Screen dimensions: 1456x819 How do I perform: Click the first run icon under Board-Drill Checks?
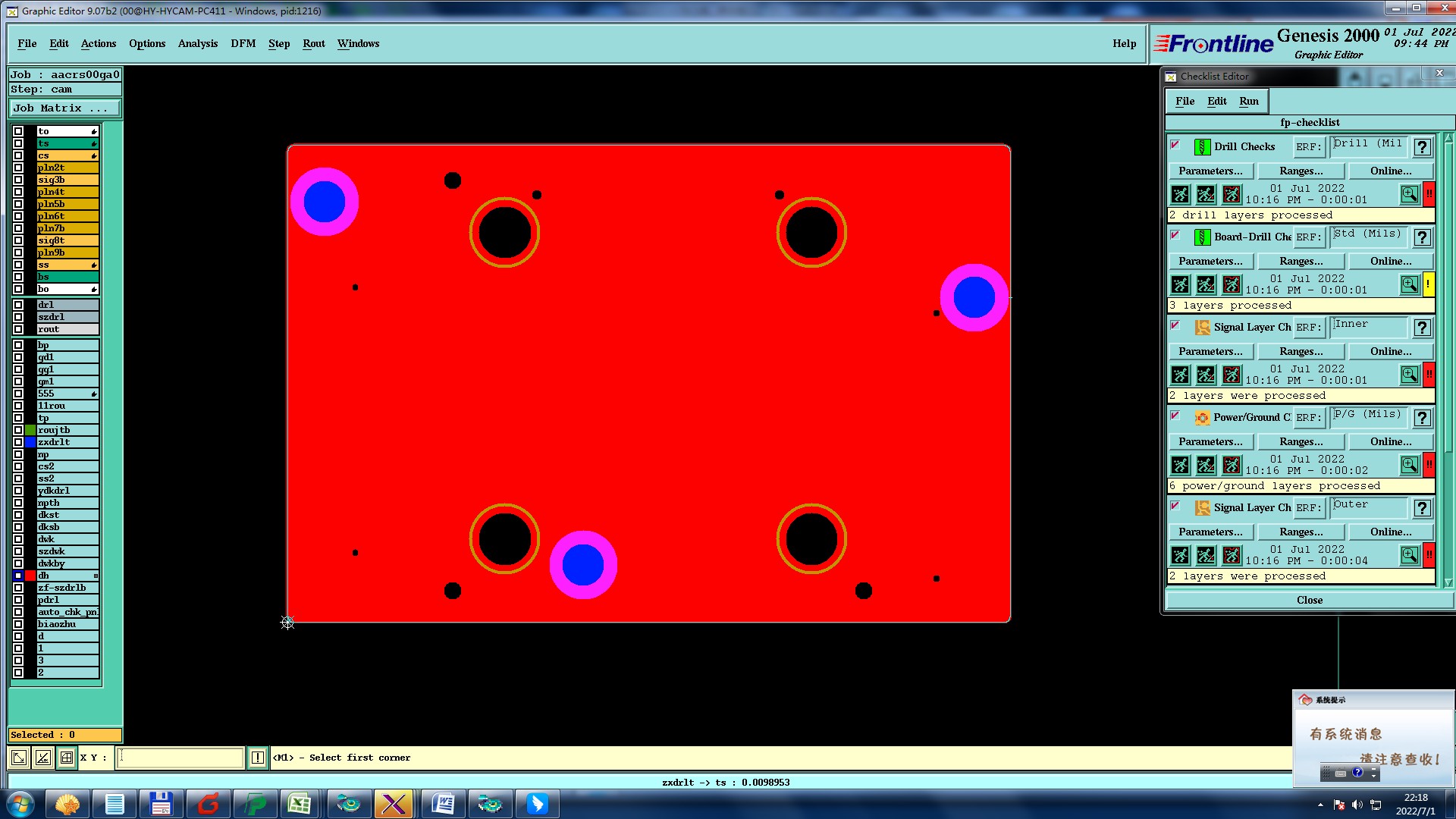[x=1180, y=285]
